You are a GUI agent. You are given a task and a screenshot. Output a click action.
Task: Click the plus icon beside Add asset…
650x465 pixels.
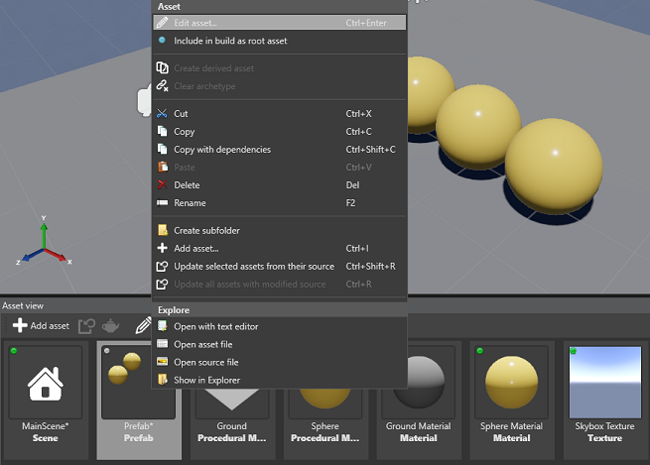(x=163, y=248)
